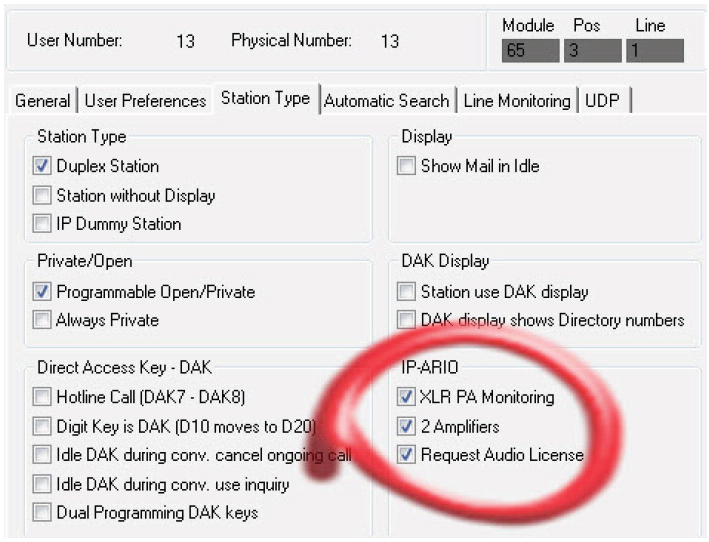Click the Pos field showing 3
Viewport: 709px width, 542px height.
(x=592, y=50)
